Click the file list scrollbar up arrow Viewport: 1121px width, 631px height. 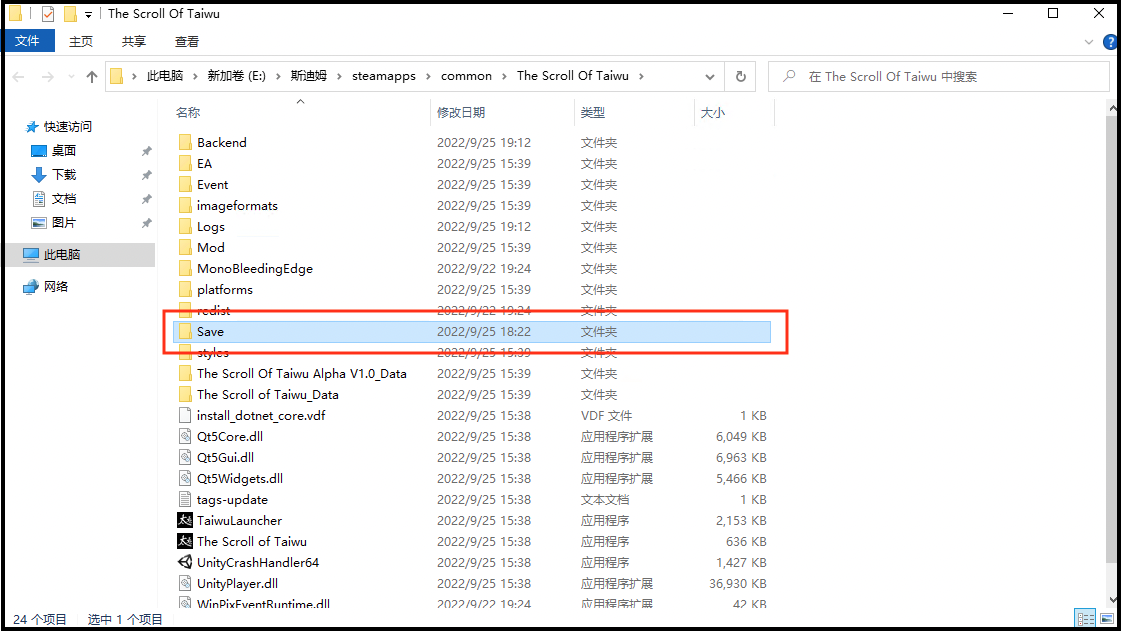1112,108
